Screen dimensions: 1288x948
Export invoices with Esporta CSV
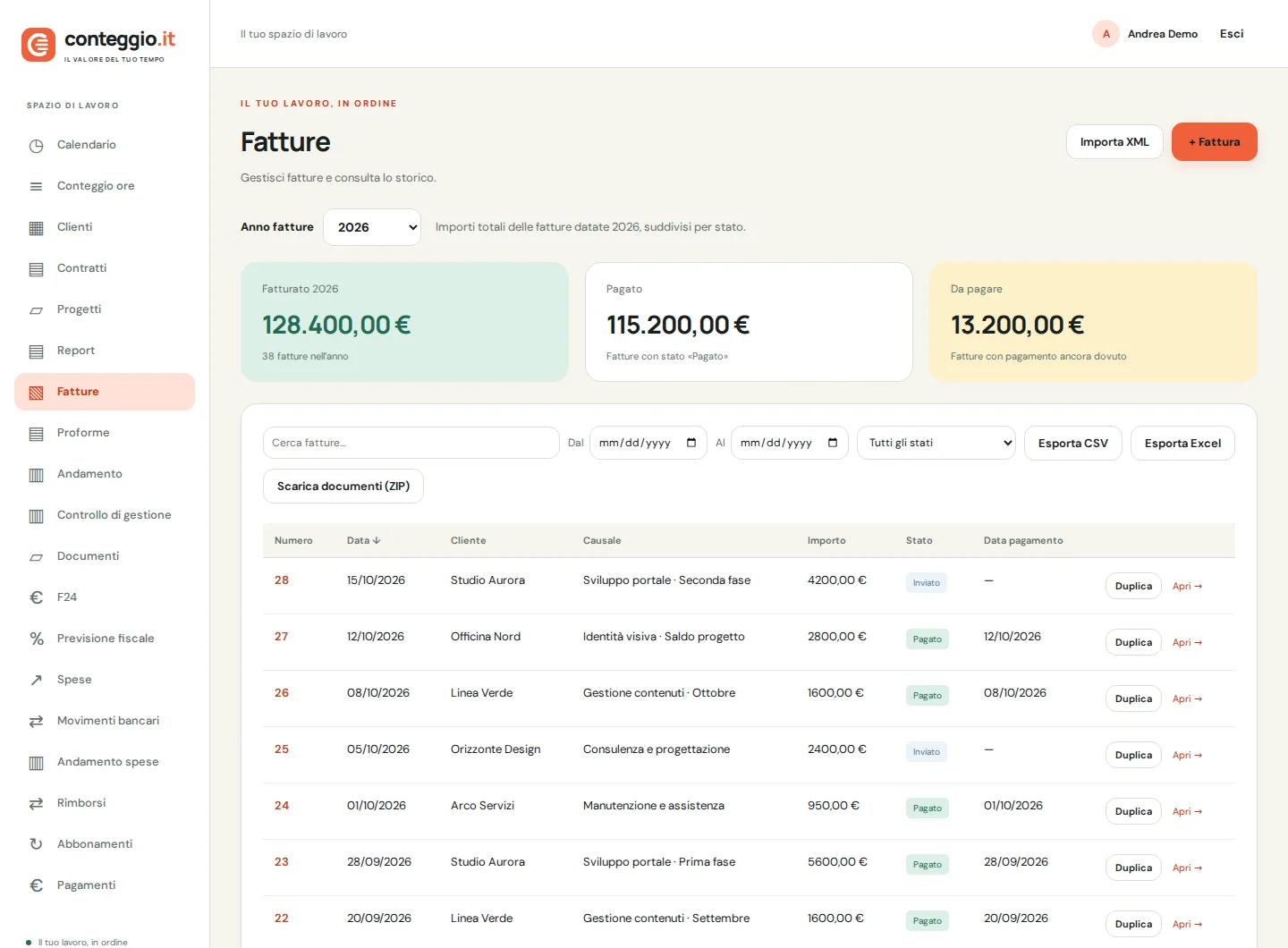(x=1073, y=444)
